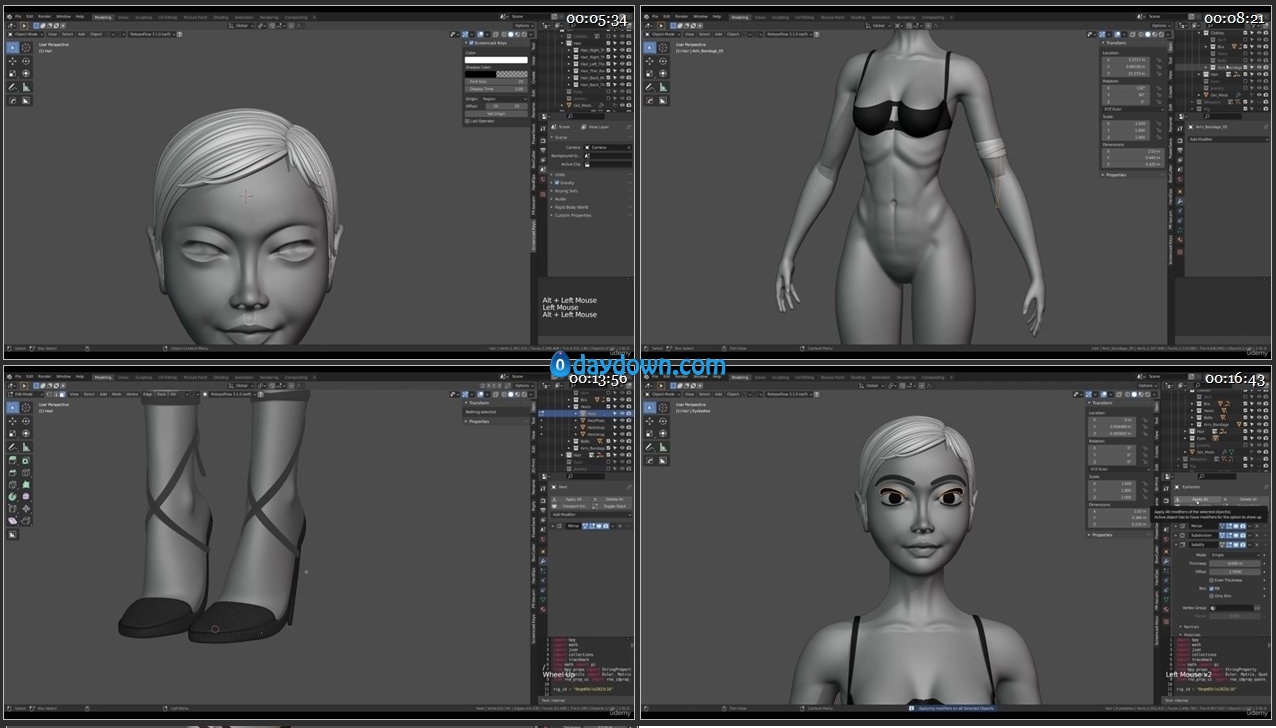Image resolution: width=1276 pixels, height=728 pixels.
Task: Uncheck the Screencast Keys checkbox
Action: pos(469,43)
